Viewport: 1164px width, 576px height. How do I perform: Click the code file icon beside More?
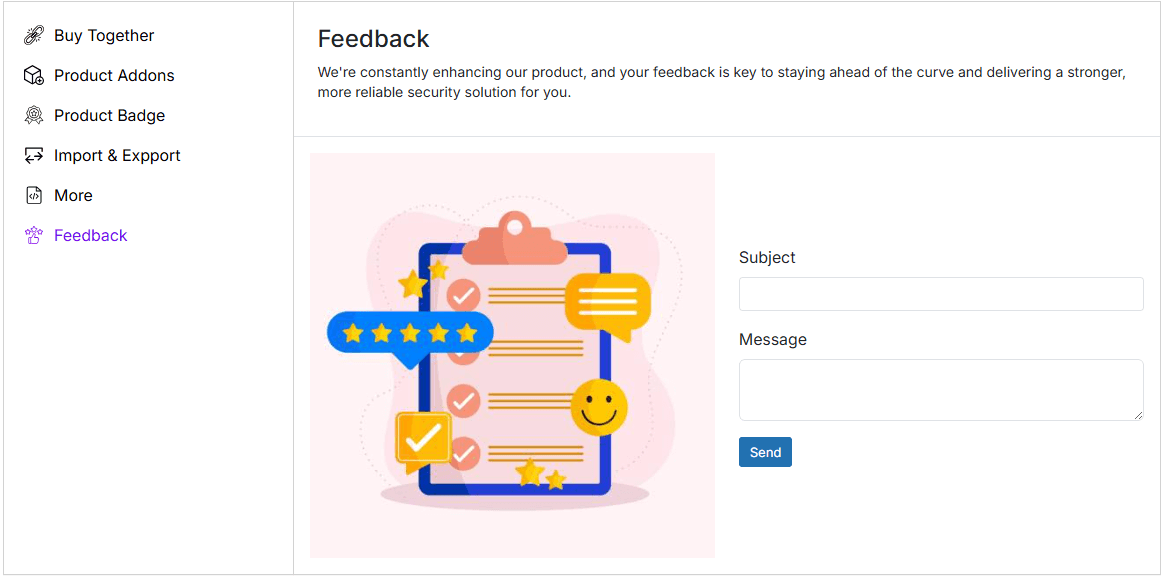(x=32, y=194)
